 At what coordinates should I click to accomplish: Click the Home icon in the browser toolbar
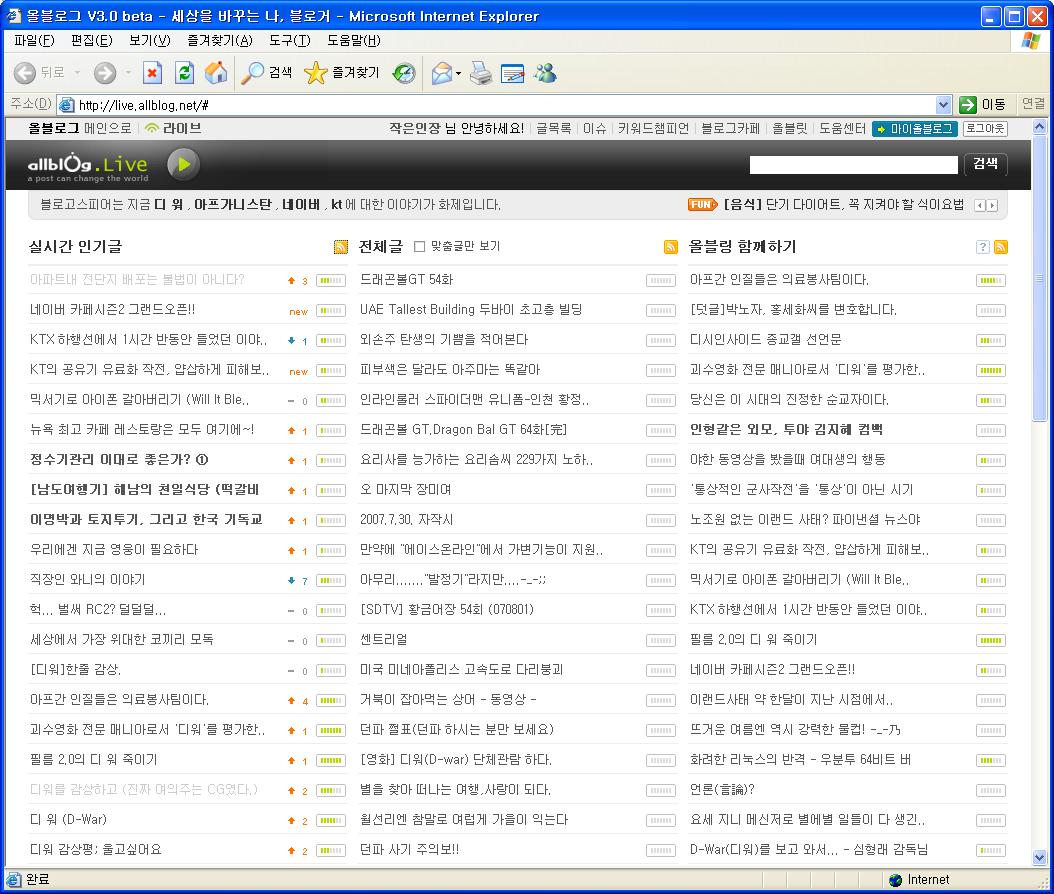[x=215, y=73]
